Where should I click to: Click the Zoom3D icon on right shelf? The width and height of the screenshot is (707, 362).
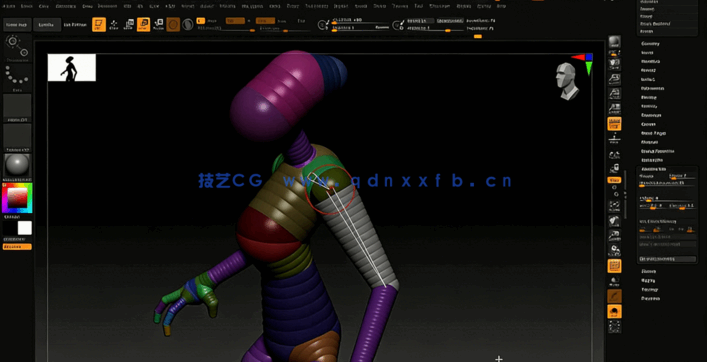point(614,235)
